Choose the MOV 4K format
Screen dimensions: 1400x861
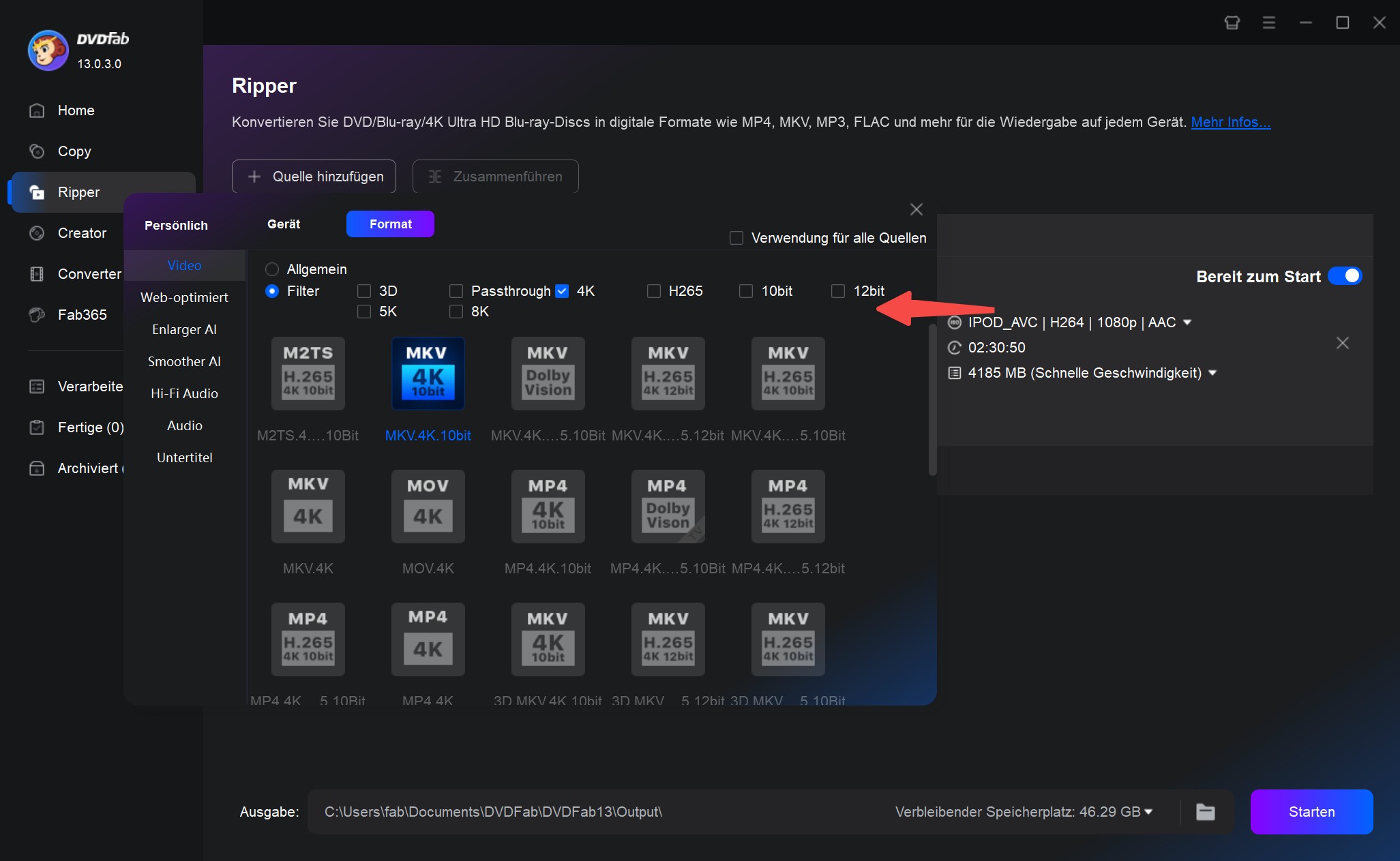tap(428, 507)
